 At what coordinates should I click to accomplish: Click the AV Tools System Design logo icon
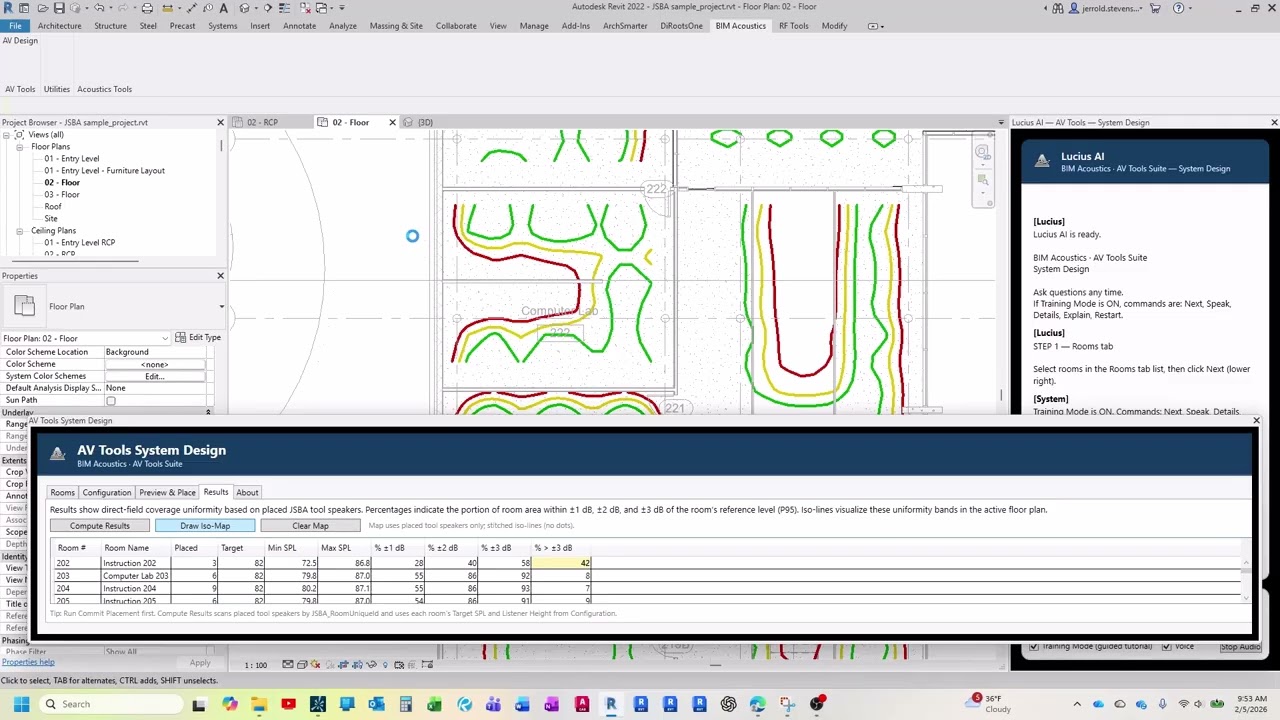[x=58, y=455]
